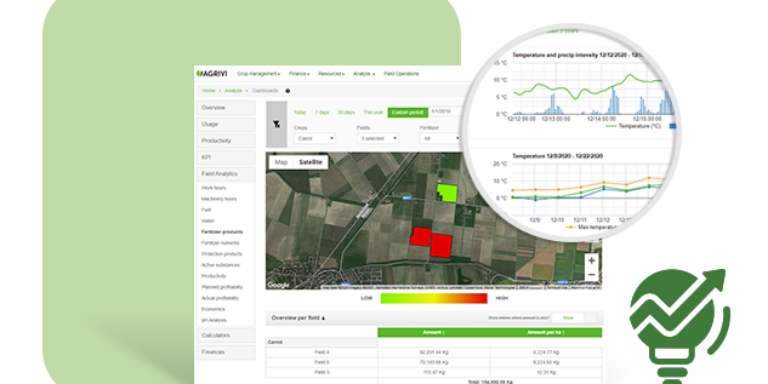Click the Custom period button
The width and height of the screenshot is (768, 384).
click(408, 112)
